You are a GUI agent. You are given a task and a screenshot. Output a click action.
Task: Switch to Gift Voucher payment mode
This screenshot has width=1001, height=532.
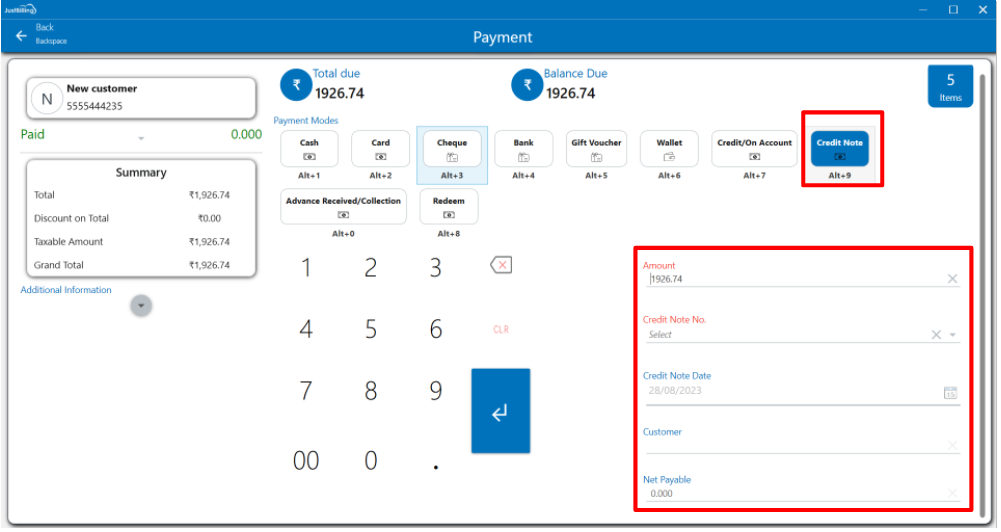click(596, 149)
